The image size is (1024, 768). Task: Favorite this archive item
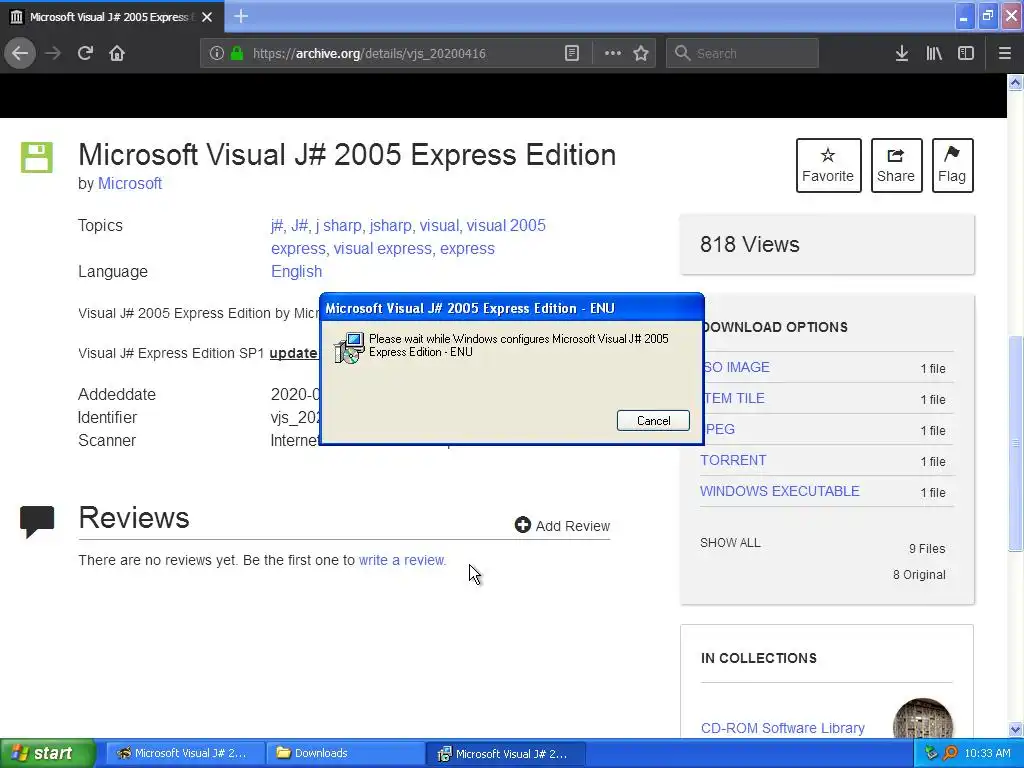(x=828, y=165)
